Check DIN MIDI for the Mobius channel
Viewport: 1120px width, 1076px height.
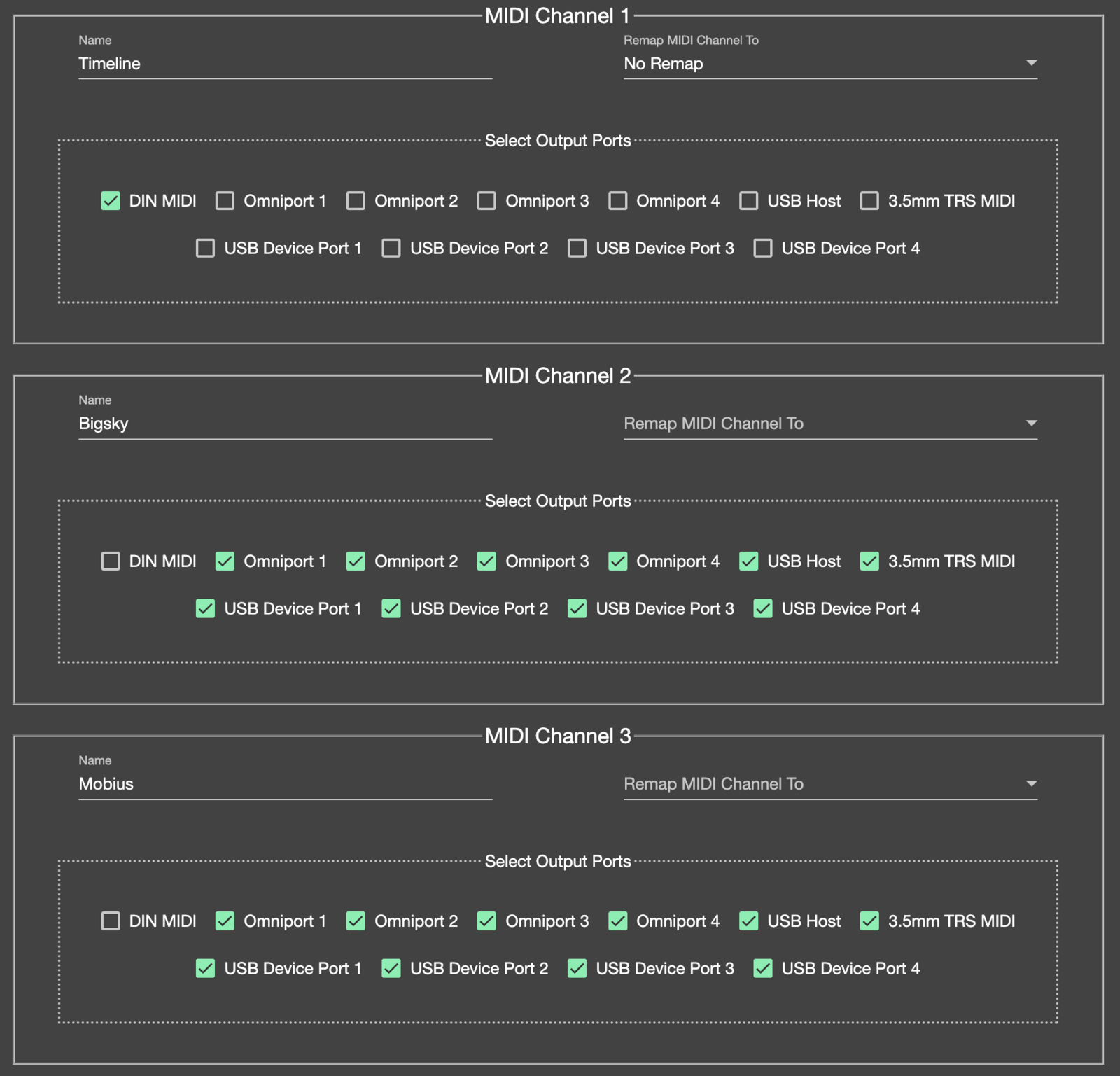[111, 921]
